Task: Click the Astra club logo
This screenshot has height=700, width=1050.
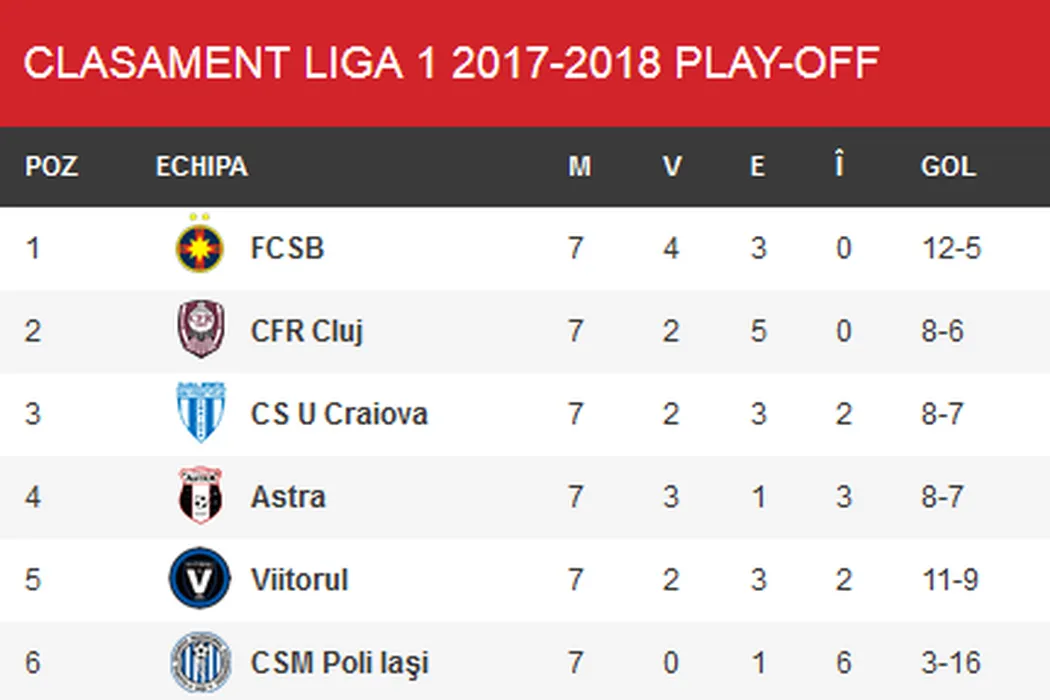Action: [x=200, y=496]
